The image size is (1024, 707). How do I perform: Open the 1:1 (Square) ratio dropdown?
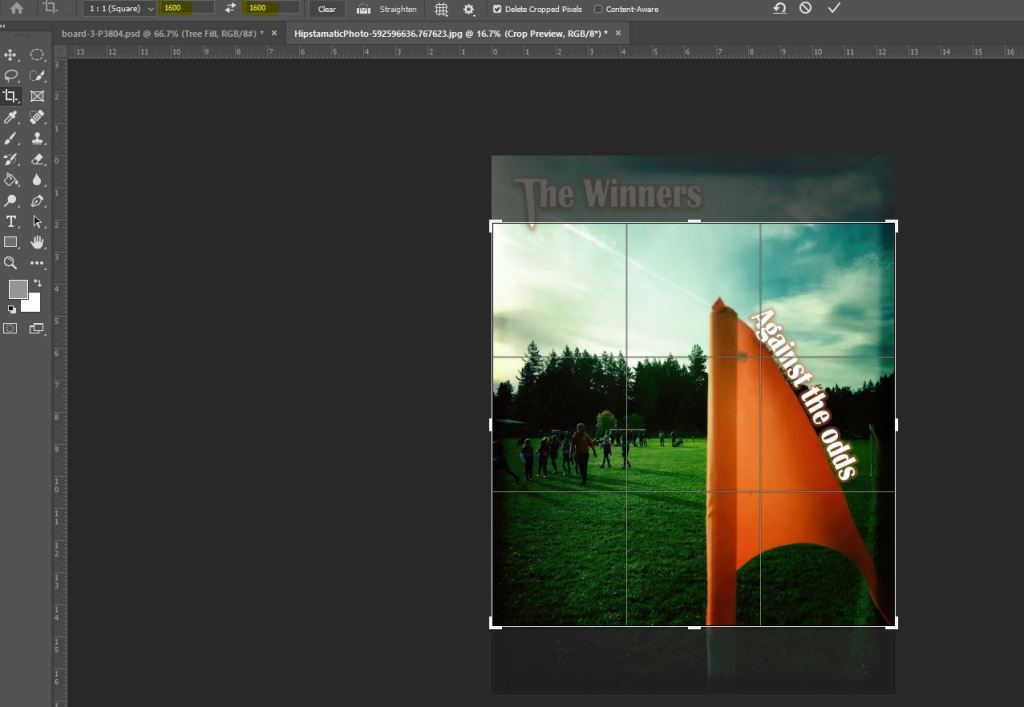119,8
